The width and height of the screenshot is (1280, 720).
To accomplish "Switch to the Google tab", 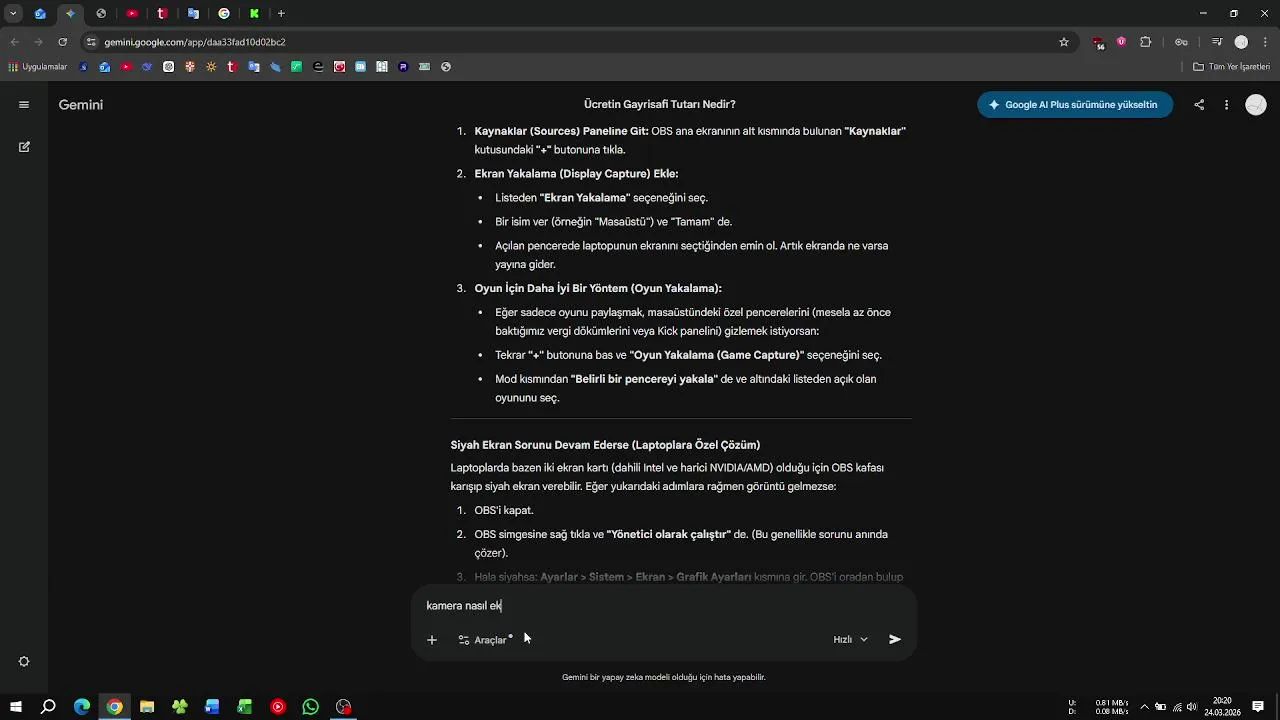I will point(224,14).
